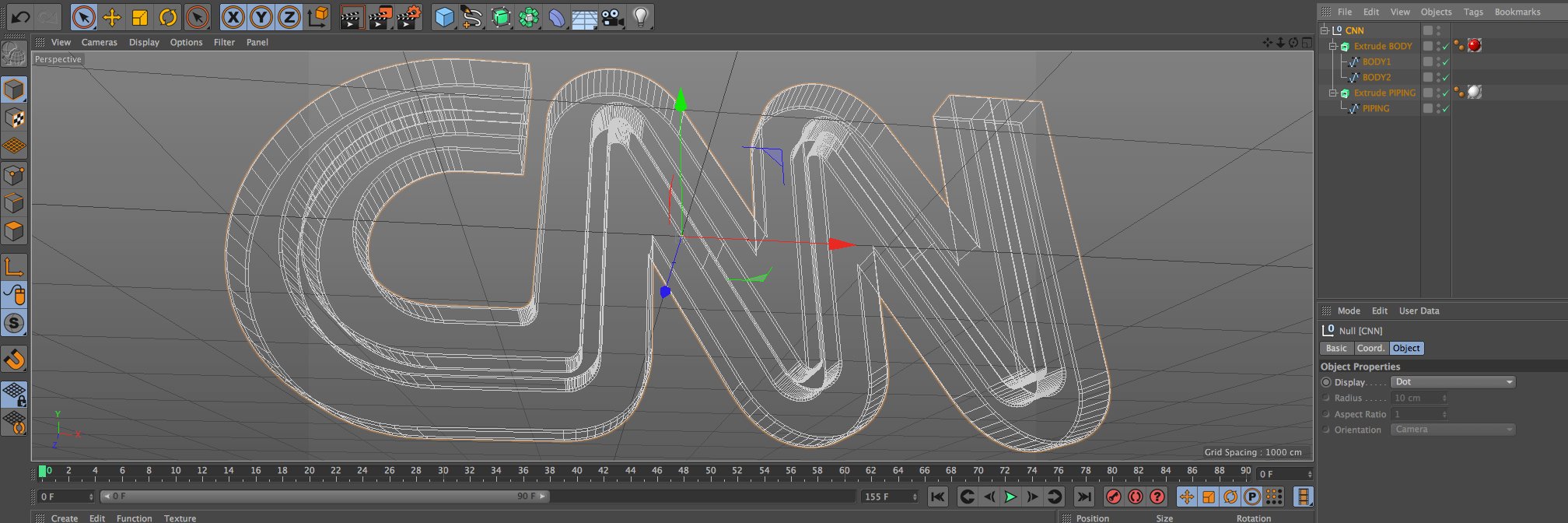Enable Model mode cube icon in left palette
1568x523 pixels.
14,90
